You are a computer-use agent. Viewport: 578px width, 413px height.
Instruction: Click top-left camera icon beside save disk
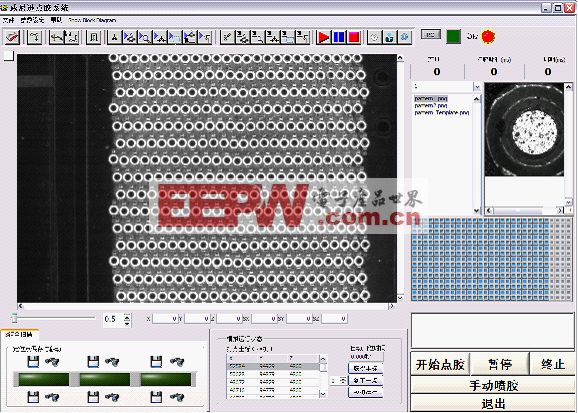[x=52, y=362]
